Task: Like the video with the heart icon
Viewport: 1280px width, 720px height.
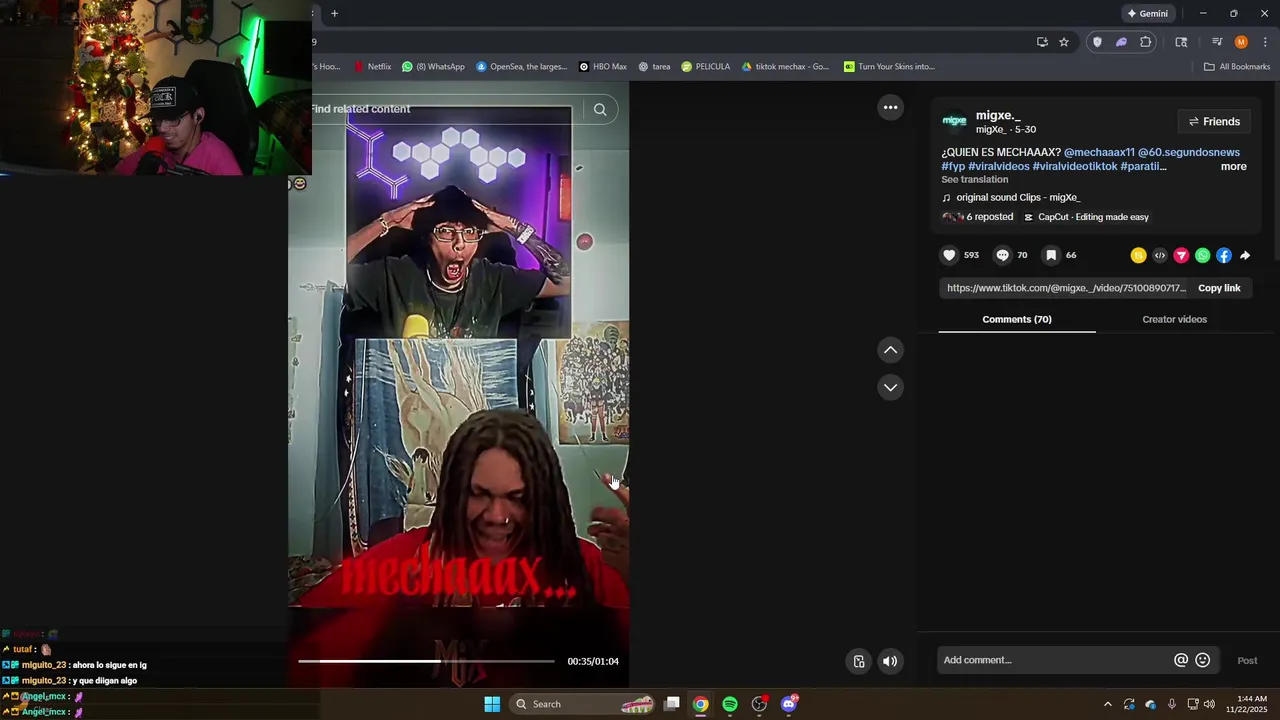Action: (x=949, y=255)
